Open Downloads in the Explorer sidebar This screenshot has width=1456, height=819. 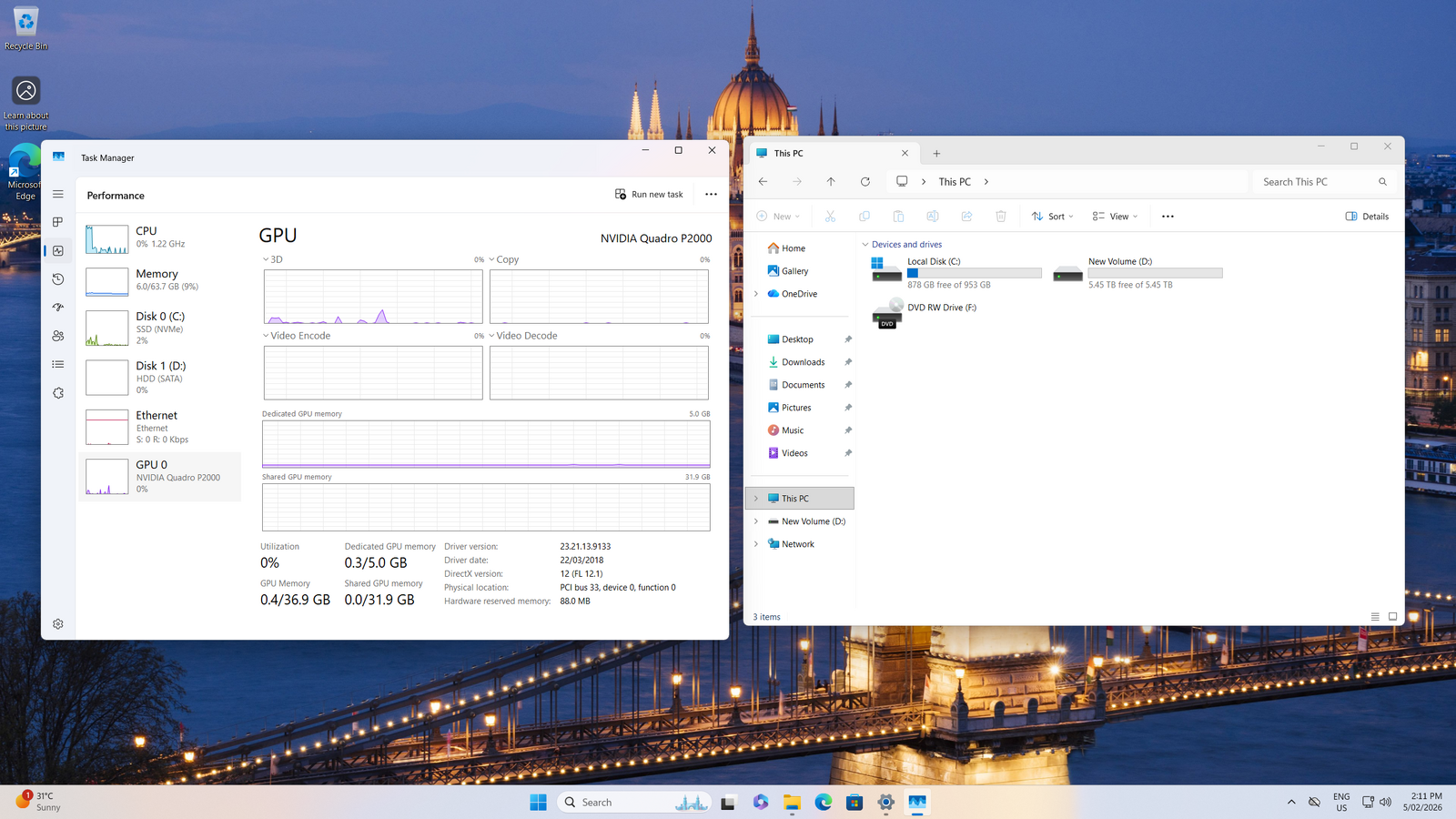coord(803,362)
